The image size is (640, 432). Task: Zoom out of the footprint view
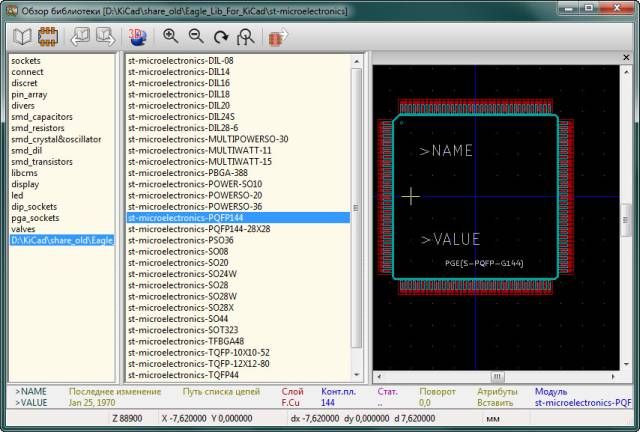[x=196, y=36]
